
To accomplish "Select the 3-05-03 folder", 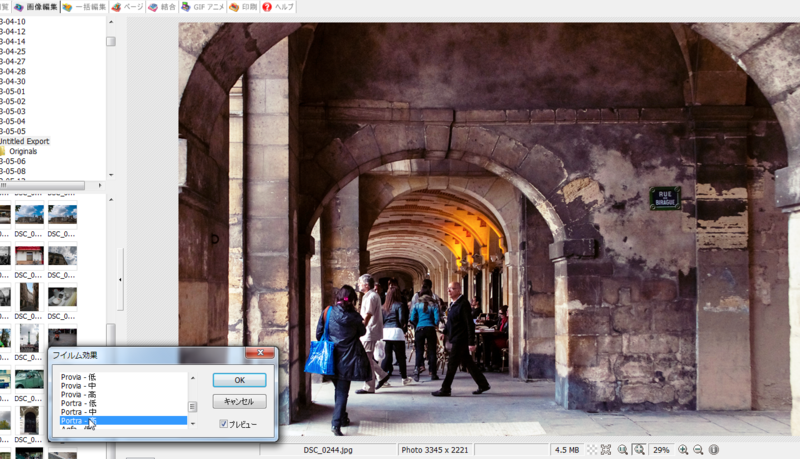I will coord(13,111).
